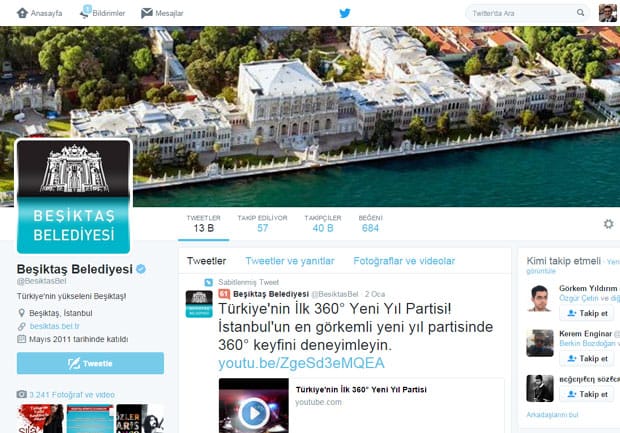Click the verified badge next to Beşiktaş Belediyesi
620x433 pixels.
point(141,269)
